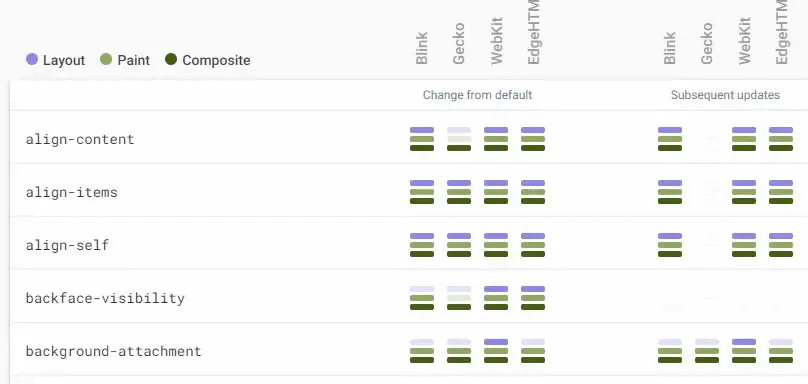Click background-attachment Gecko icon under Subsequent updates
Viewport: 808px width, 384px height.
[x=707, y=351]
